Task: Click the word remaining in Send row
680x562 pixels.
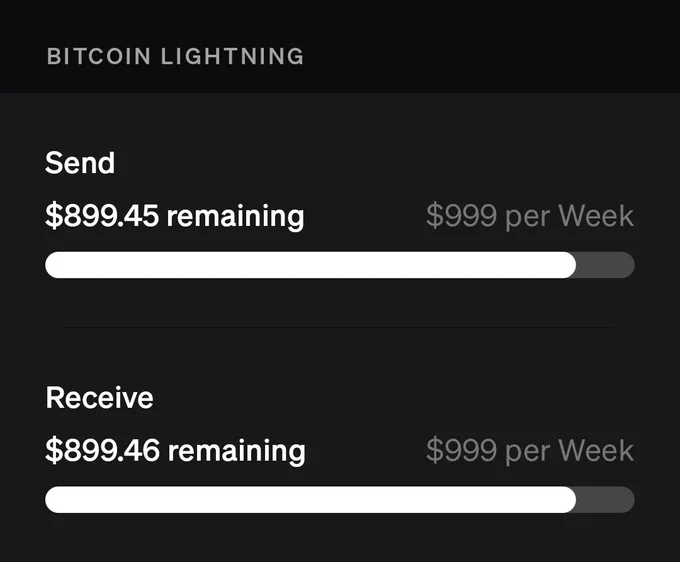Action: click(x=235, y=216)
